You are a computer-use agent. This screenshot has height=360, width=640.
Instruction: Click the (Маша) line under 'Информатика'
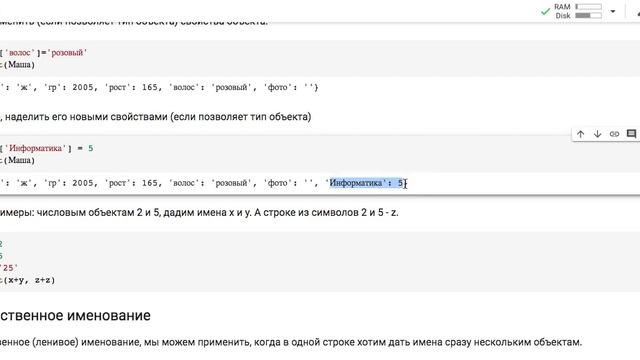tap(17, 160)
